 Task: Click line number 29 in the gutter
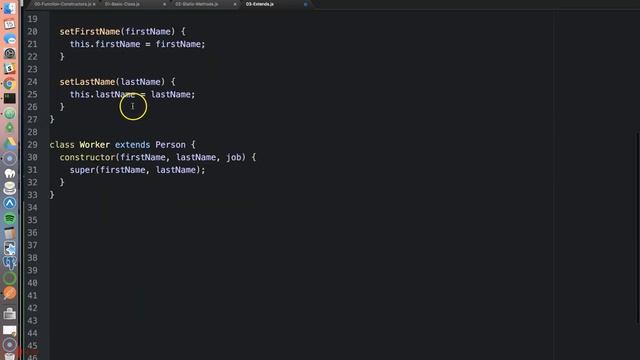pyautogui.click(x=32, y=145)
